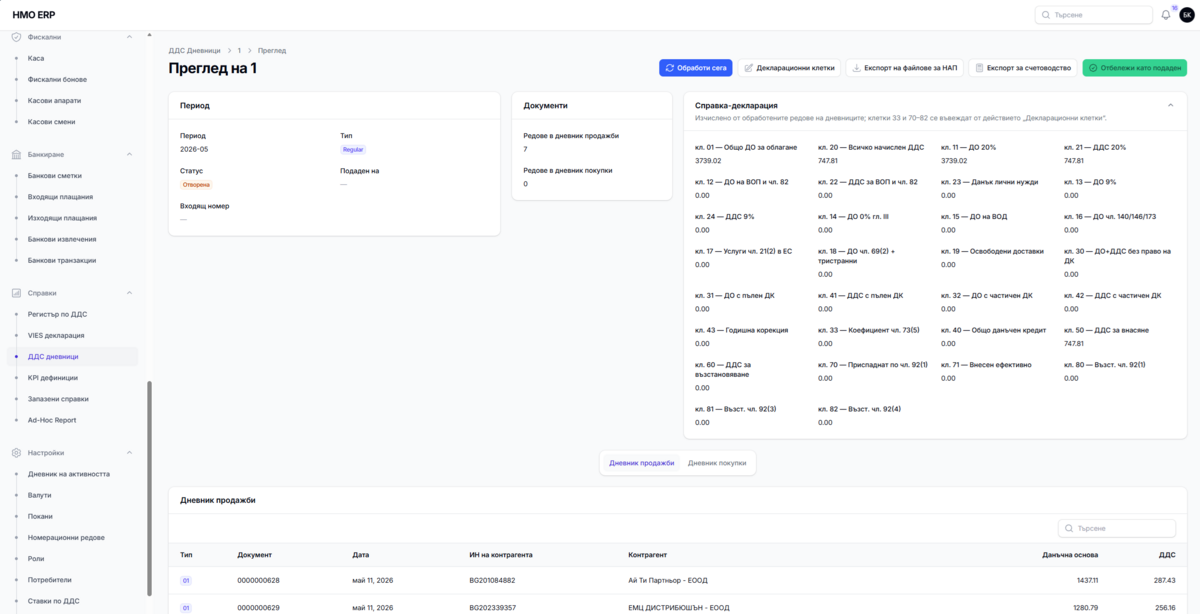Collapse the Справка-декларация panel
The width and height of the screenshot is (1200, 614).
coord(1170,105)
